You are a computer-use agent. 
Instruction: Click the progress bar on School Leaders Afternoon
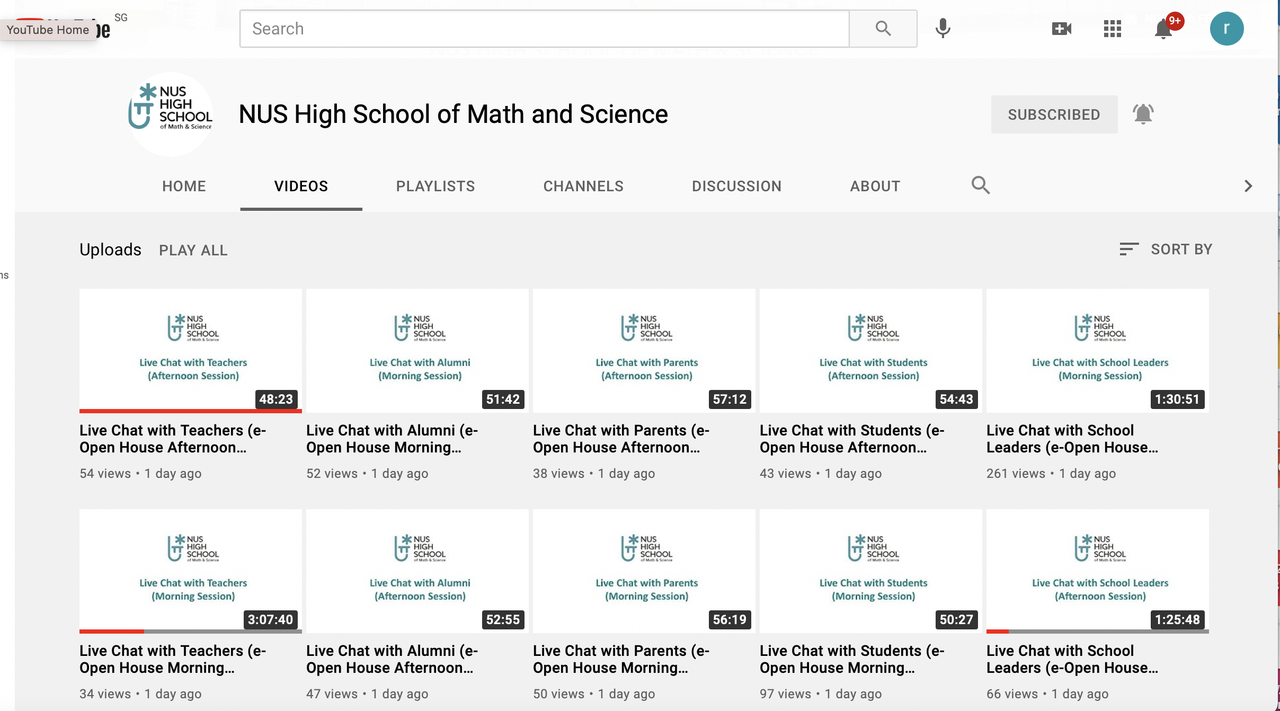[1098, 631]
